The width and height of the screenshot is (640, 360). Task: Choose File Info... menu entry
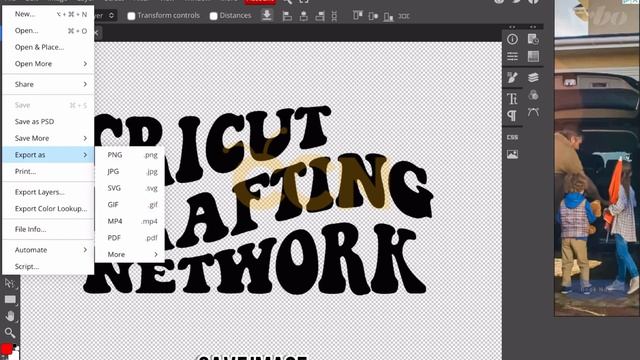48,229
